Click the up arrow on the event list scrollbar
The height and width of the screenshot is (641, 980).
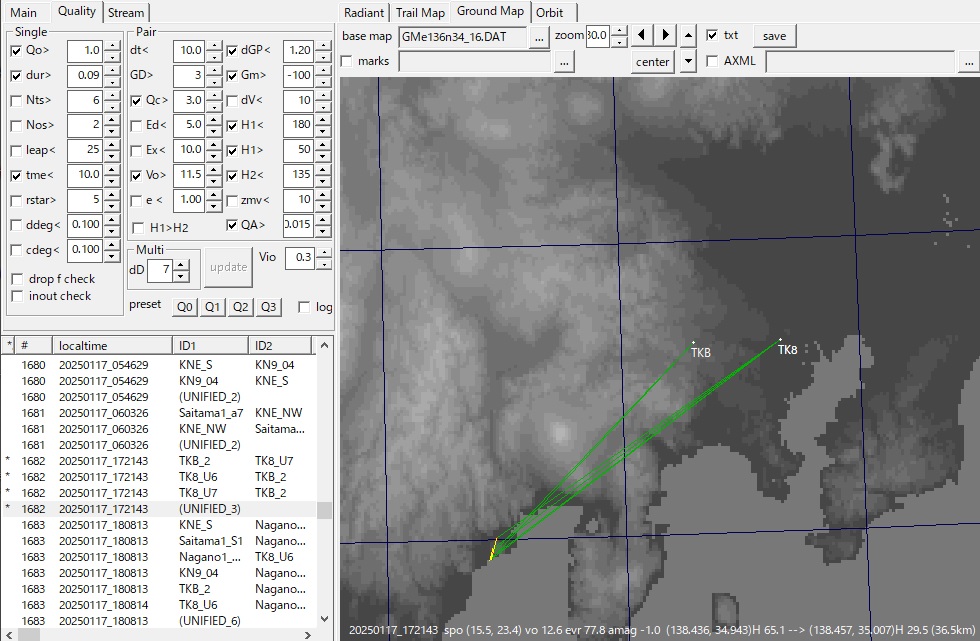tap(326, 345)
